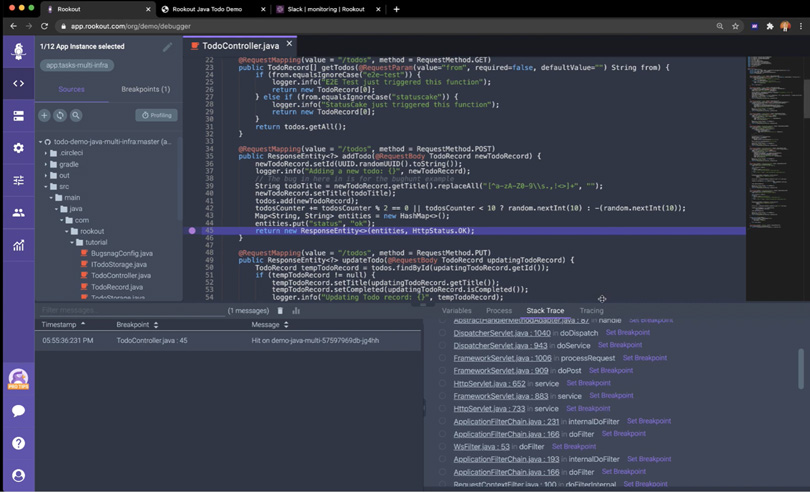This screenshot has height=492, width=810.
Task: Open new browser tab with plus icon
Action: pyautogui.click(x=396, y=9)
